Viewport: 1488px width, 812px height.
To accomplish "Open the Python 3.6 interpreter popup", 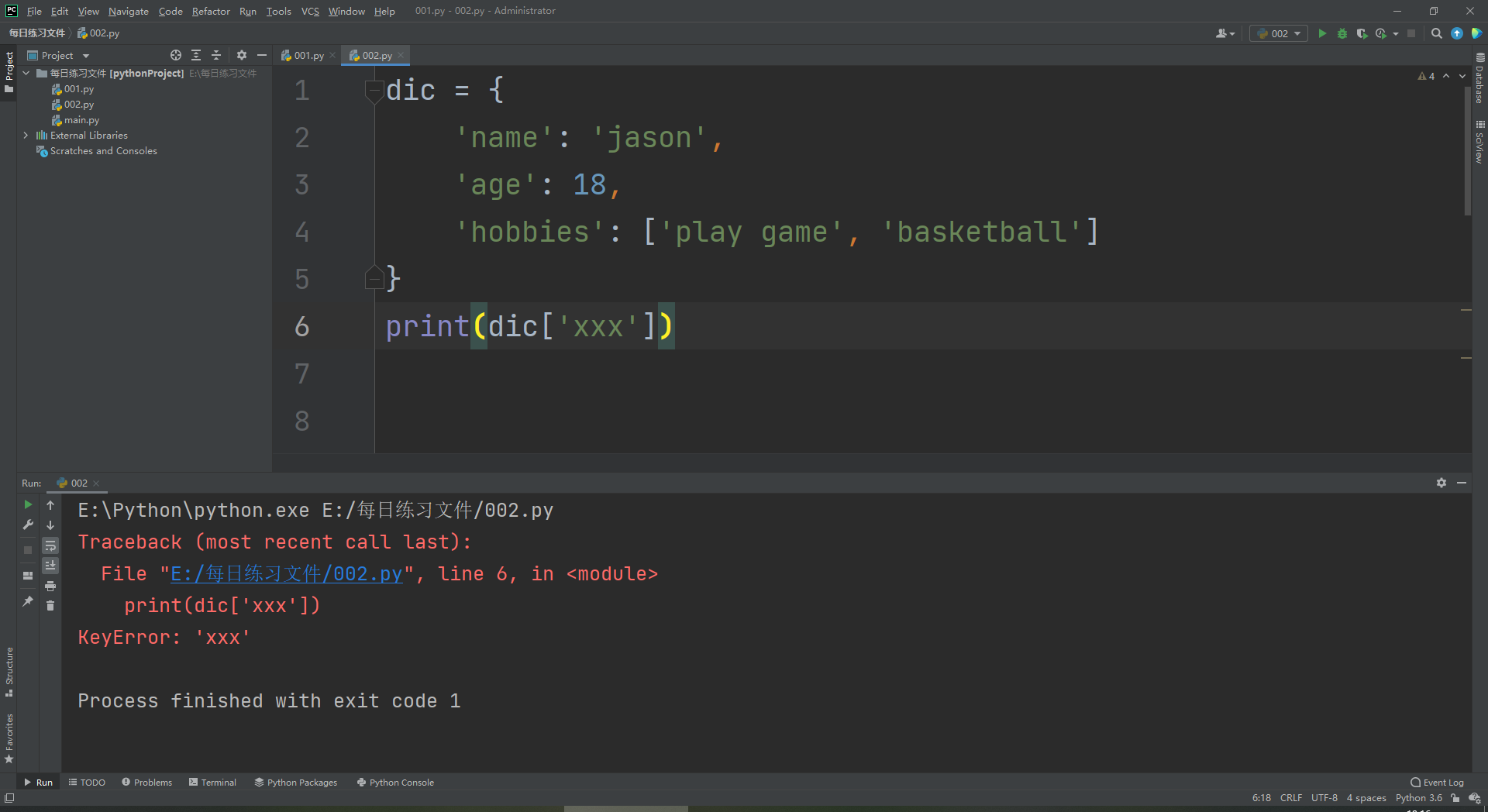I will (1419, 798).
